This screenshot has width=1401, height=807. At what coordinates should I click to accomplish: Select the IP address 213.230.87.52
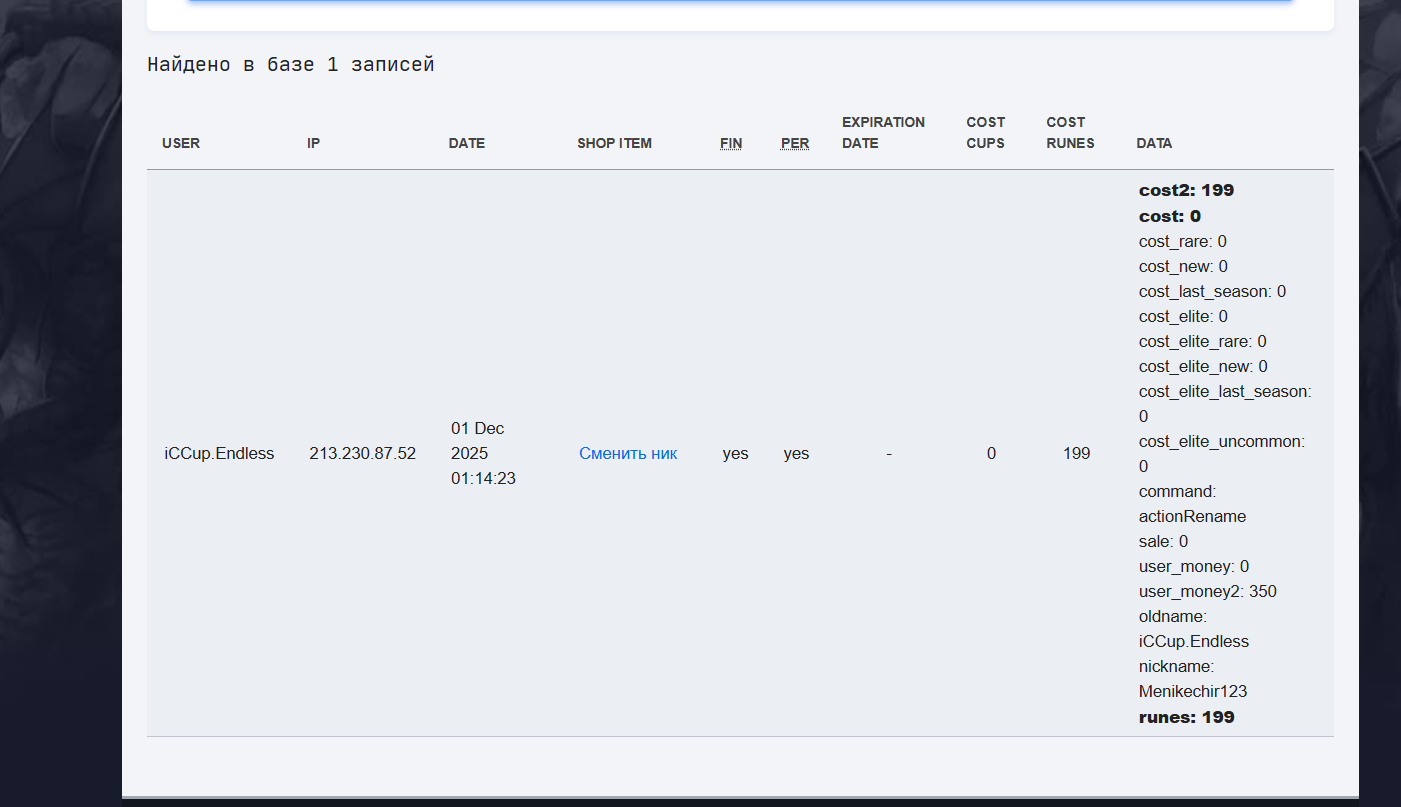[x=362, y=453]
